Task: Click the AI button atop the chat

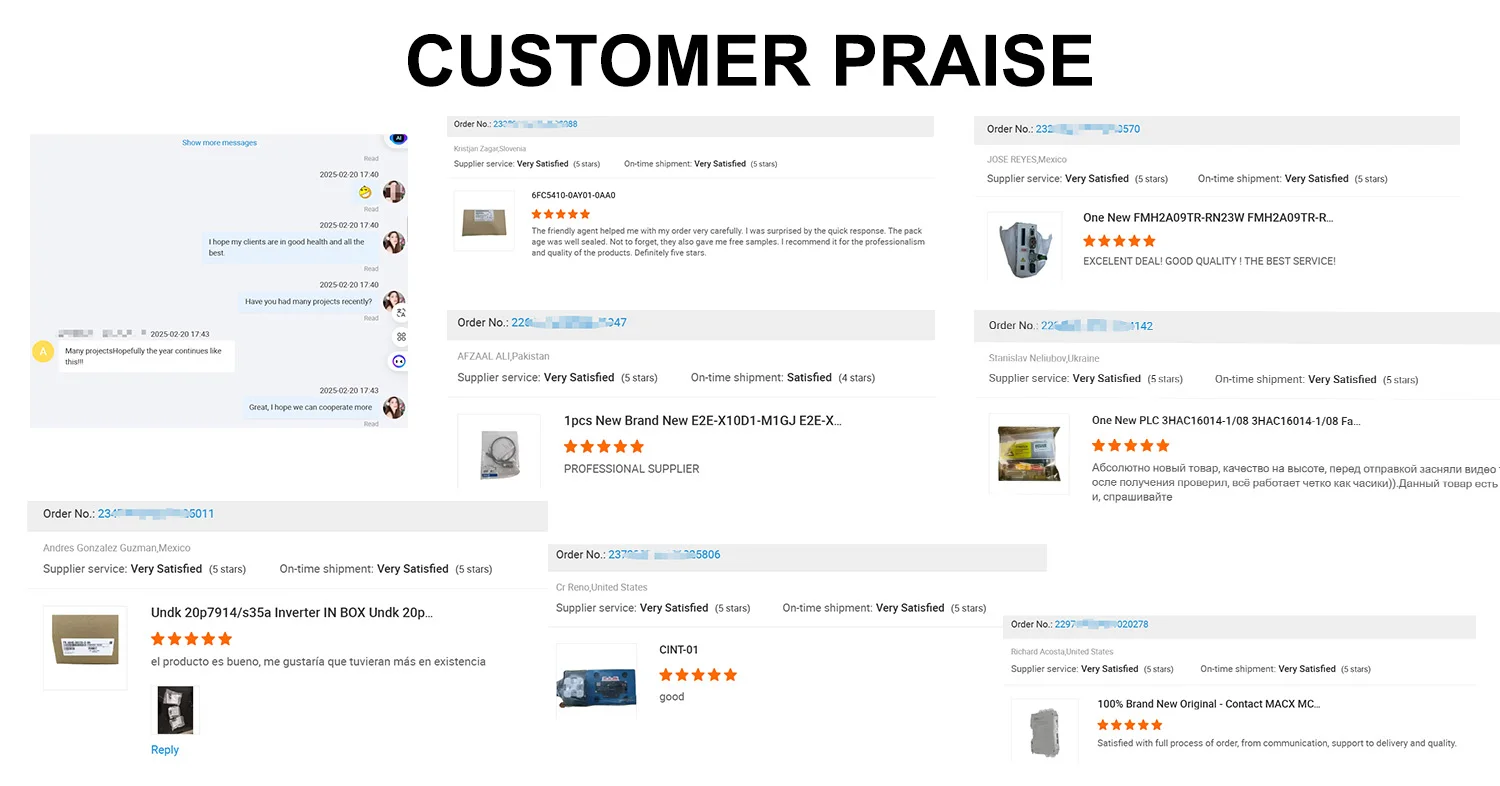Action: tap(397, 138)
